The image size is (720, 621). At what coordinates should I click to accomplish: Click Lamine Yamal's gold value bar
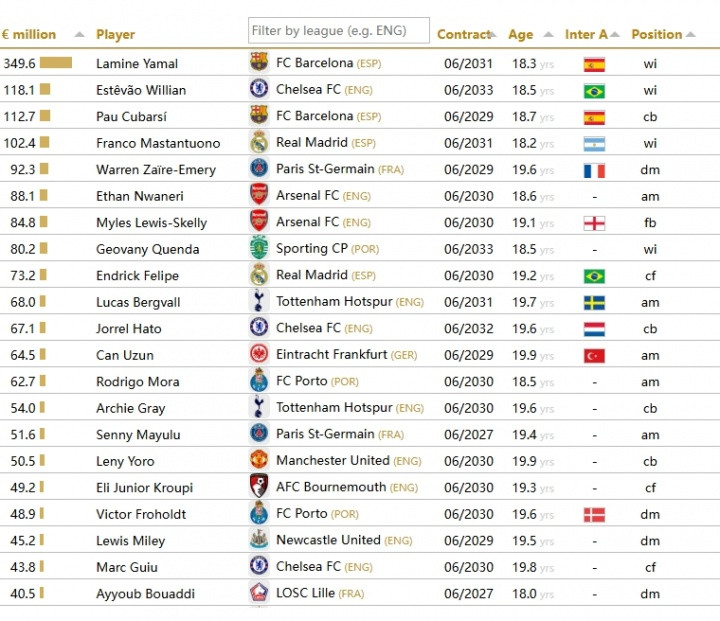point(56,63)
